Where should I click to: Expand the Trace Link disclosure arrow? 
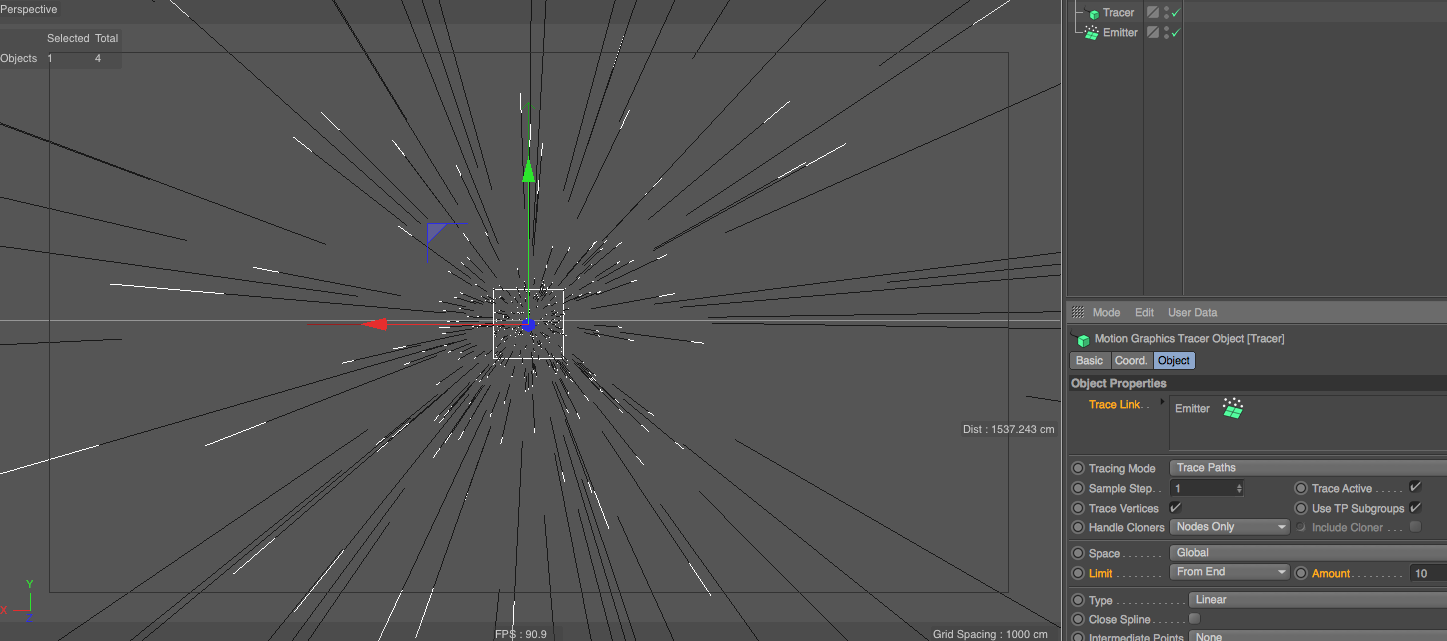1162,401
